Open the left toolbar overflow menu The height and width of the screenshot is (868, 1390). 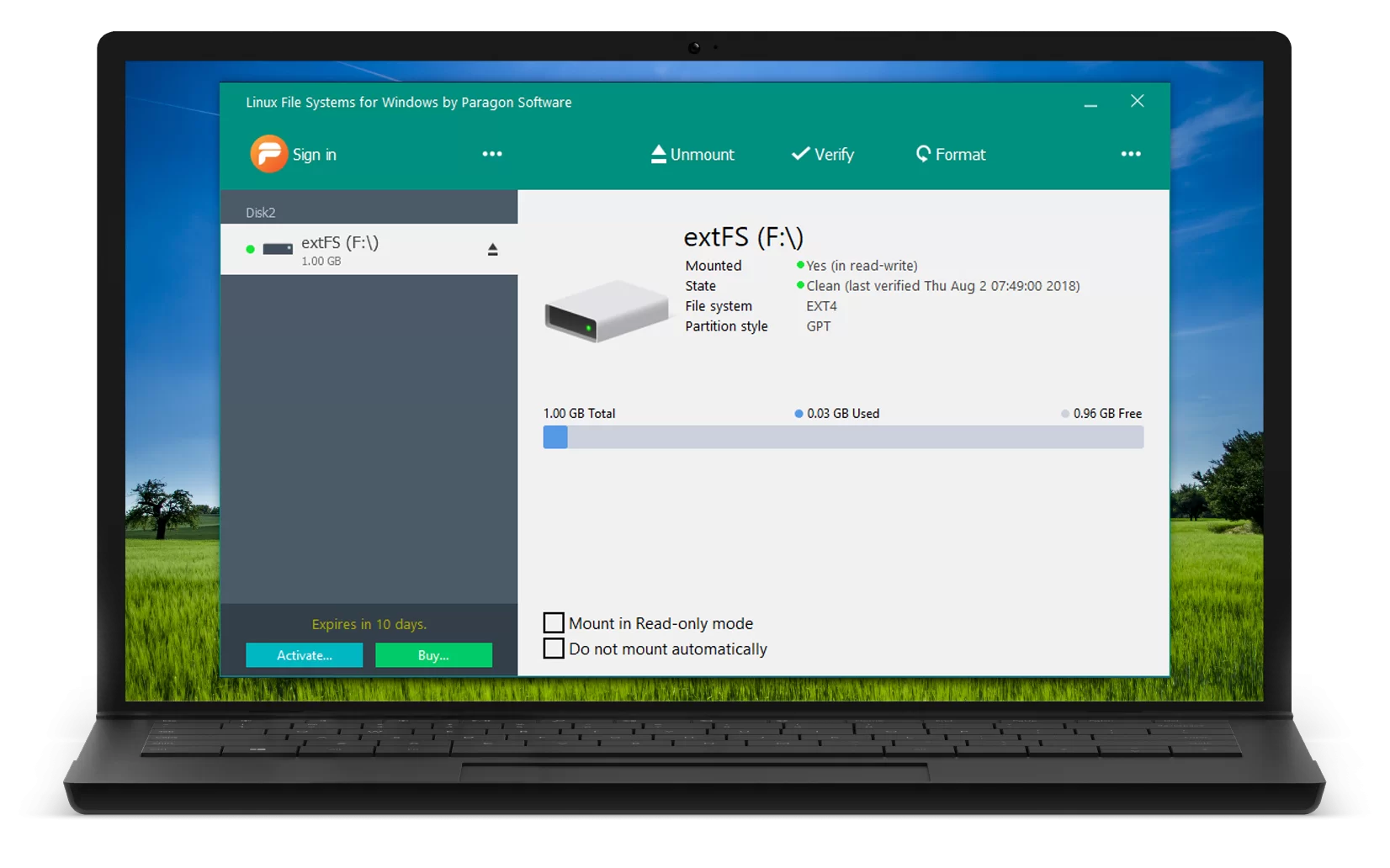click(x=492, y=154)
